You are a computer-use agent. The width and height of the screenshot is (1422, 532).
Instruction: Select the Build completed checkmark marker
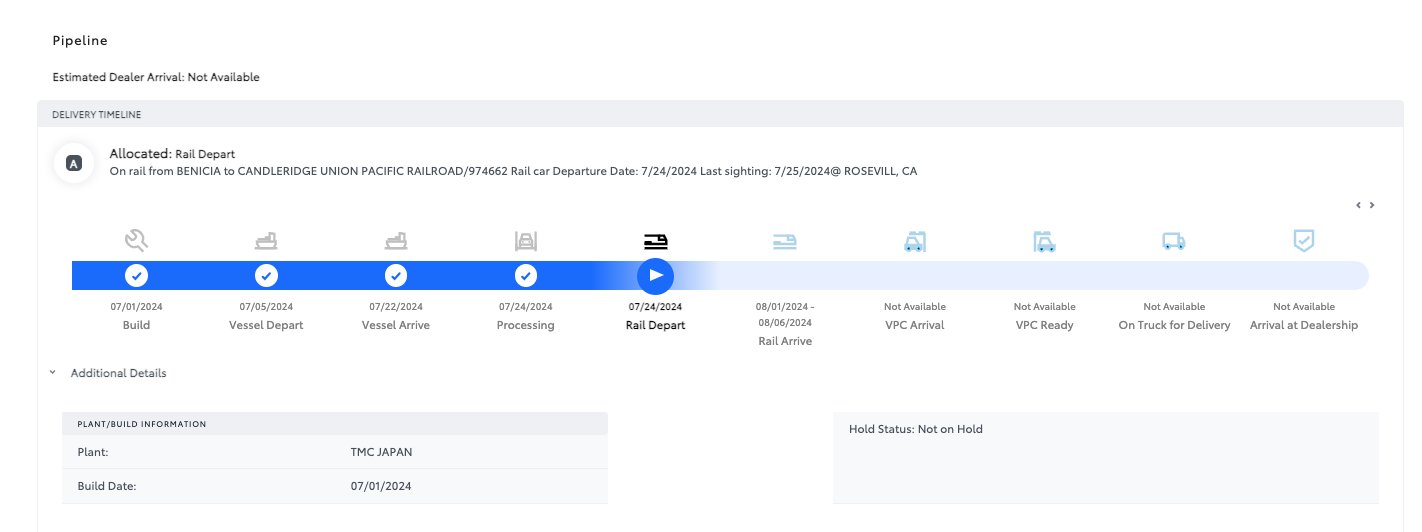pos(136,275)
